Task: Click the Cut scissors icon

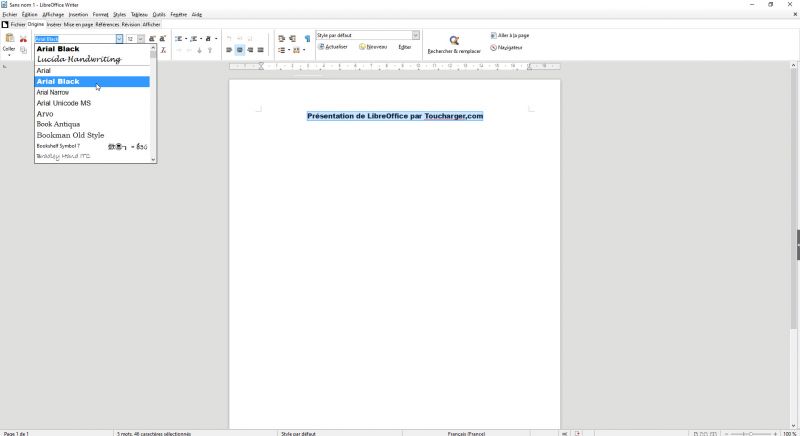Action: point(23,39)
